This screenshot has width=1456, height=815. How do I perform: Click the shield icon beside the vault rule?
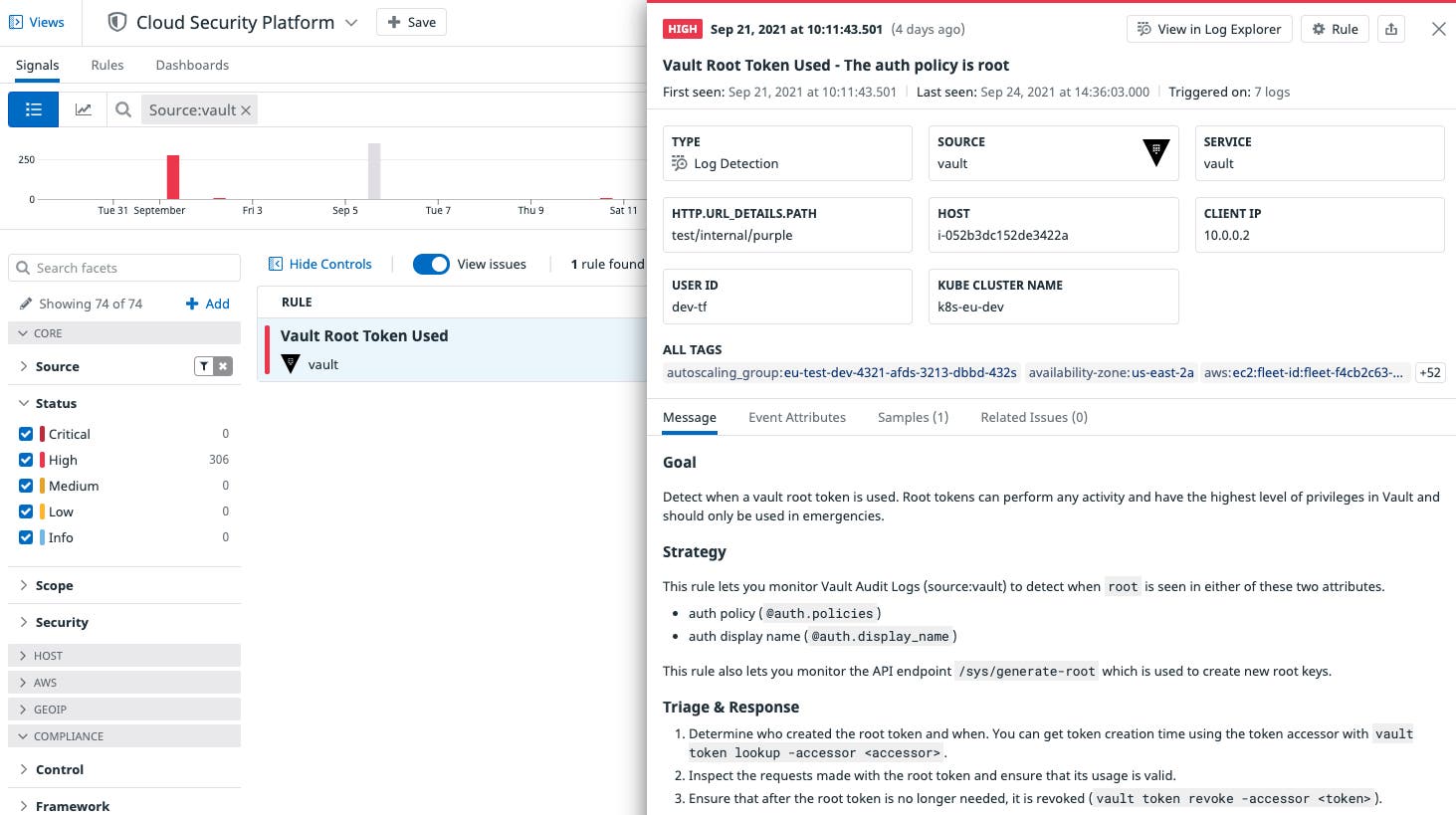tap(290, 364)
